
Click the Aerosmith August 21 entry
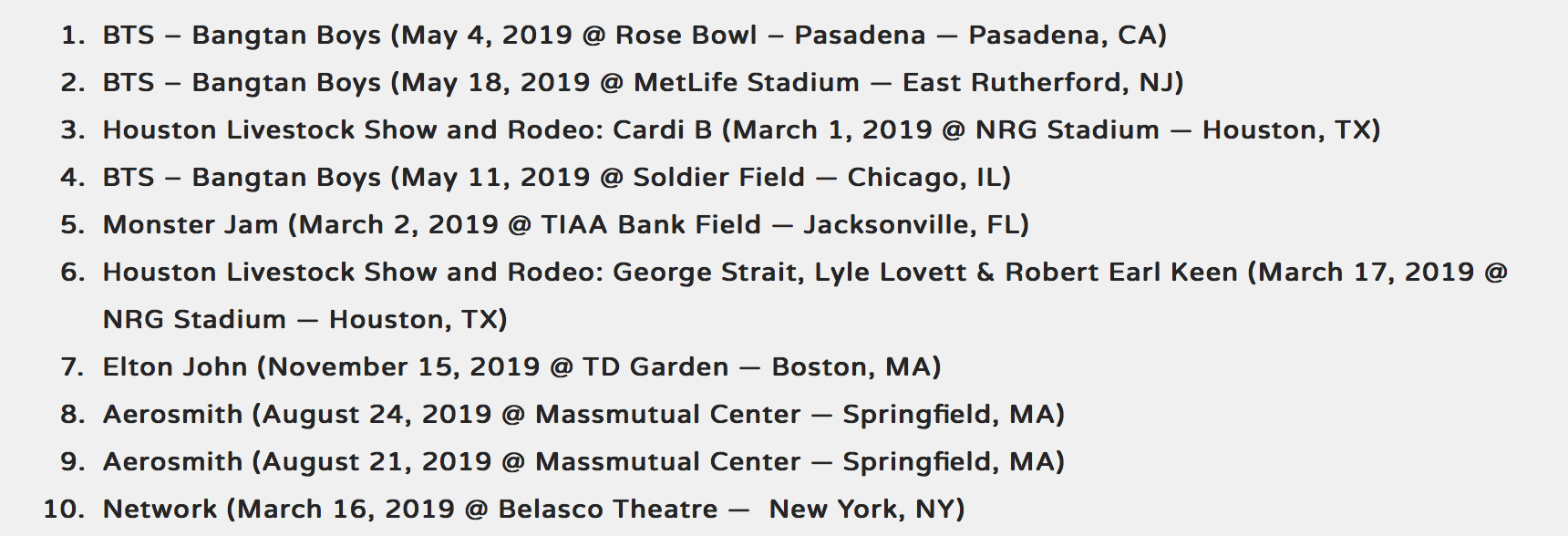coord(583,462)
